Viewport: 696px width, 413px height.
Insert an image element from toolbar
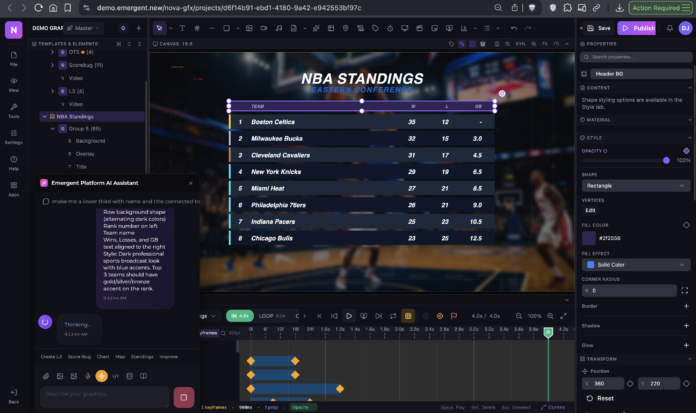(249, 28)
